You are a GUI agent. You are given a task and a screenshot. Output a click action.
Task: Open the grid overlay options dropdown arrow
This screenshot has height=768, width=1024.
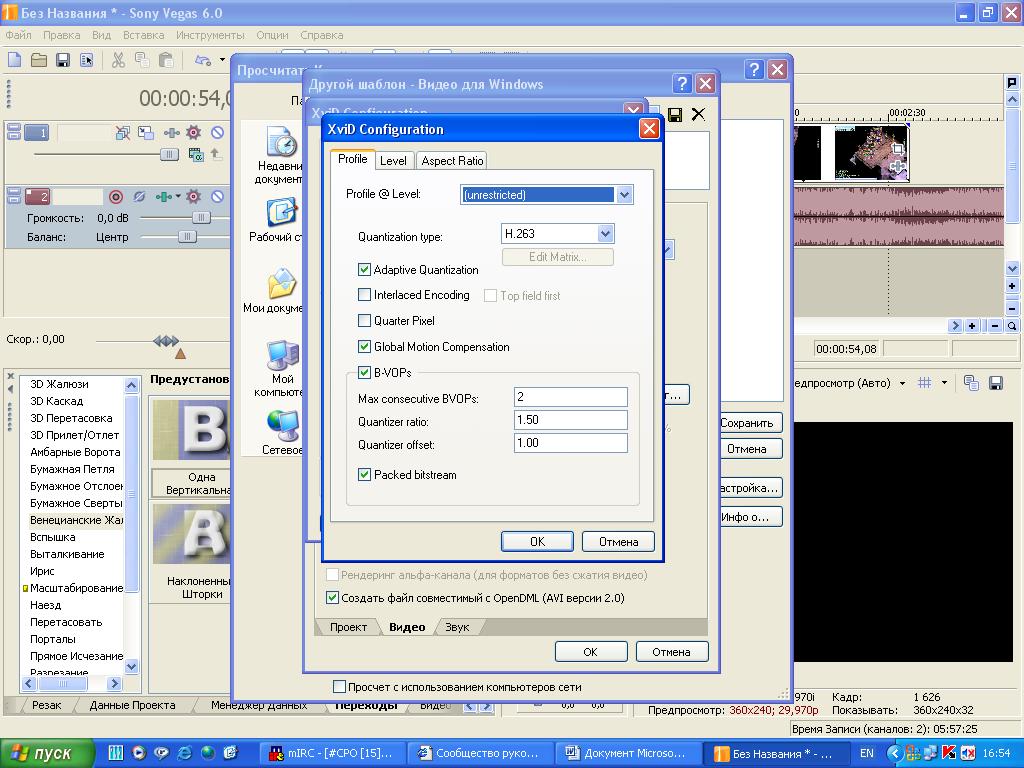pyautogui.click(x=944, y=383)
